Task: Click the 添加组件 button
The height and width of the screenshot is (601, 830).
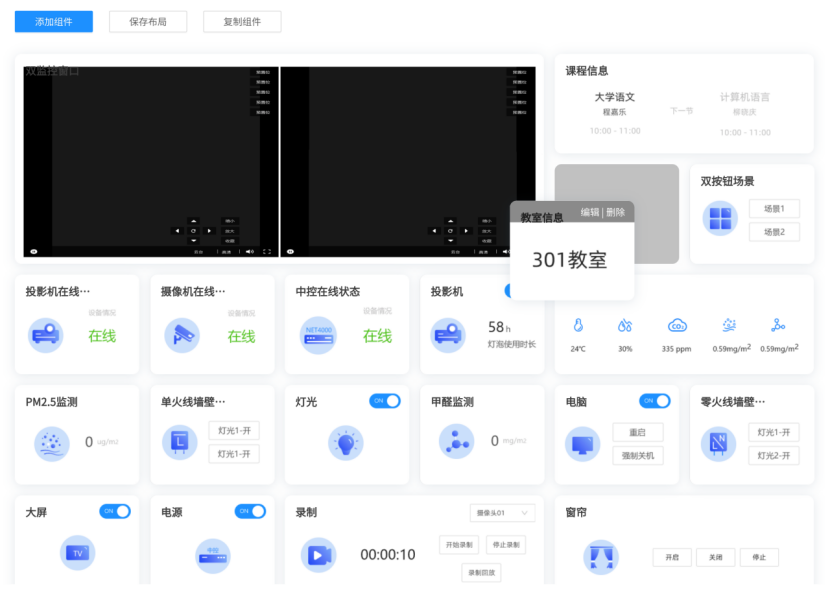Action: [53, 21]
